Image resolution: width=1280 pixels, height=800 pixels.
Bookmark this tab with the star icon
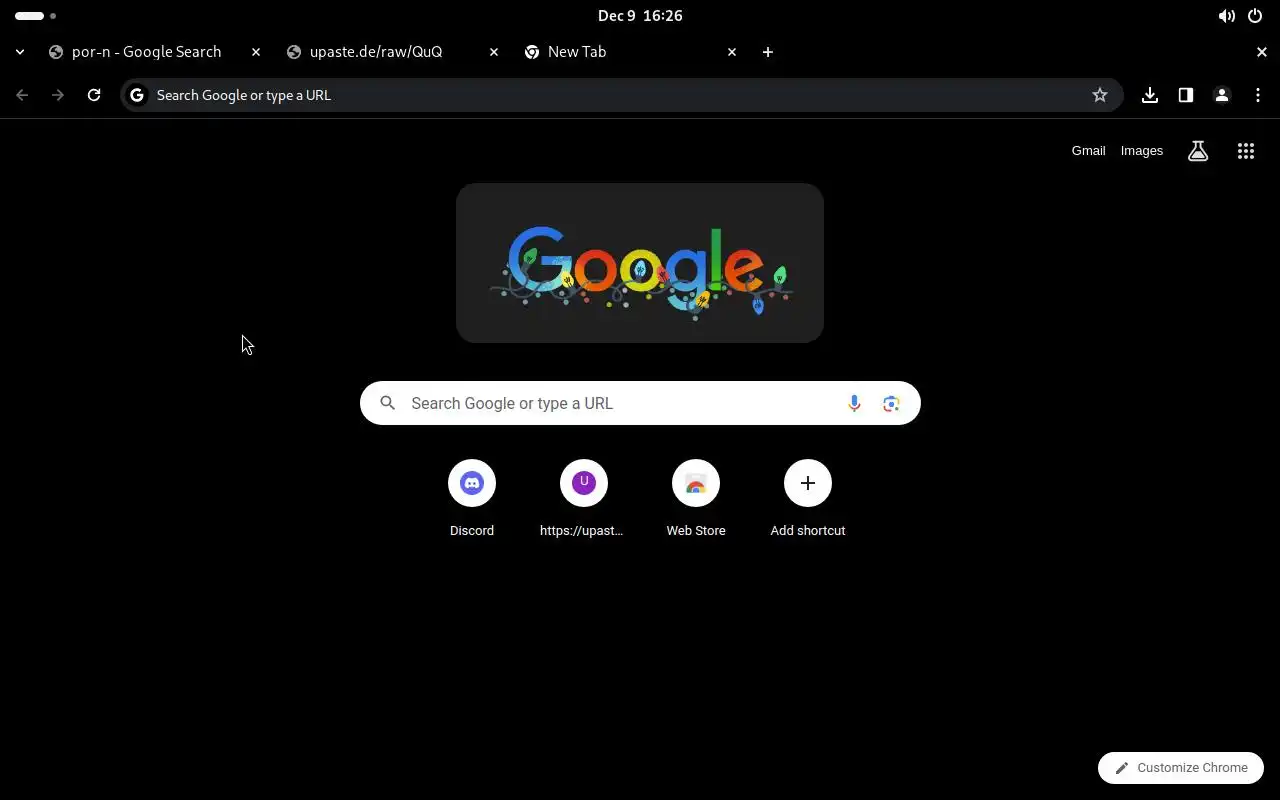click(x=1100, y=95)
